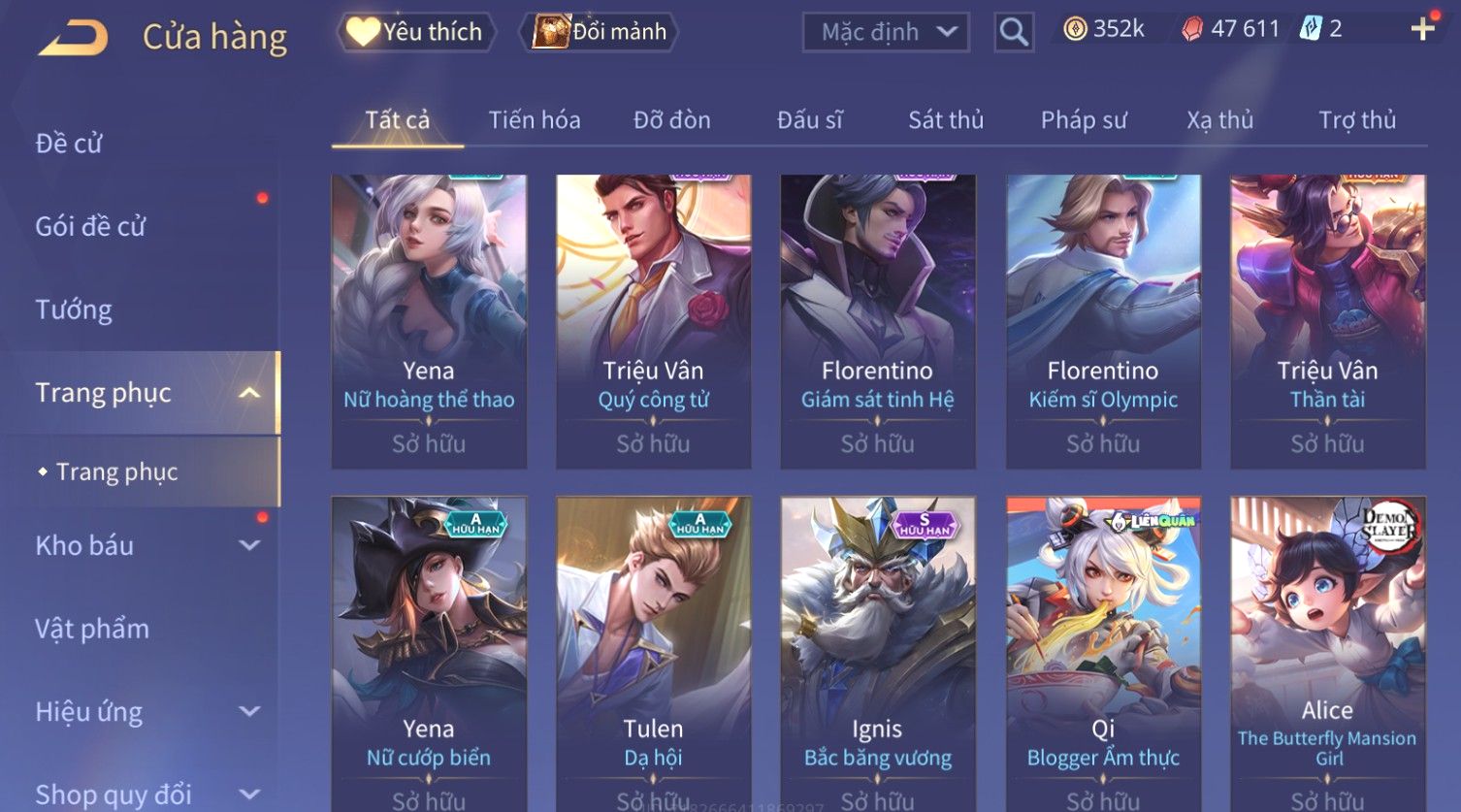Open Tướng in the sidebar
1461x812 pixels.
tap(74, 309)
